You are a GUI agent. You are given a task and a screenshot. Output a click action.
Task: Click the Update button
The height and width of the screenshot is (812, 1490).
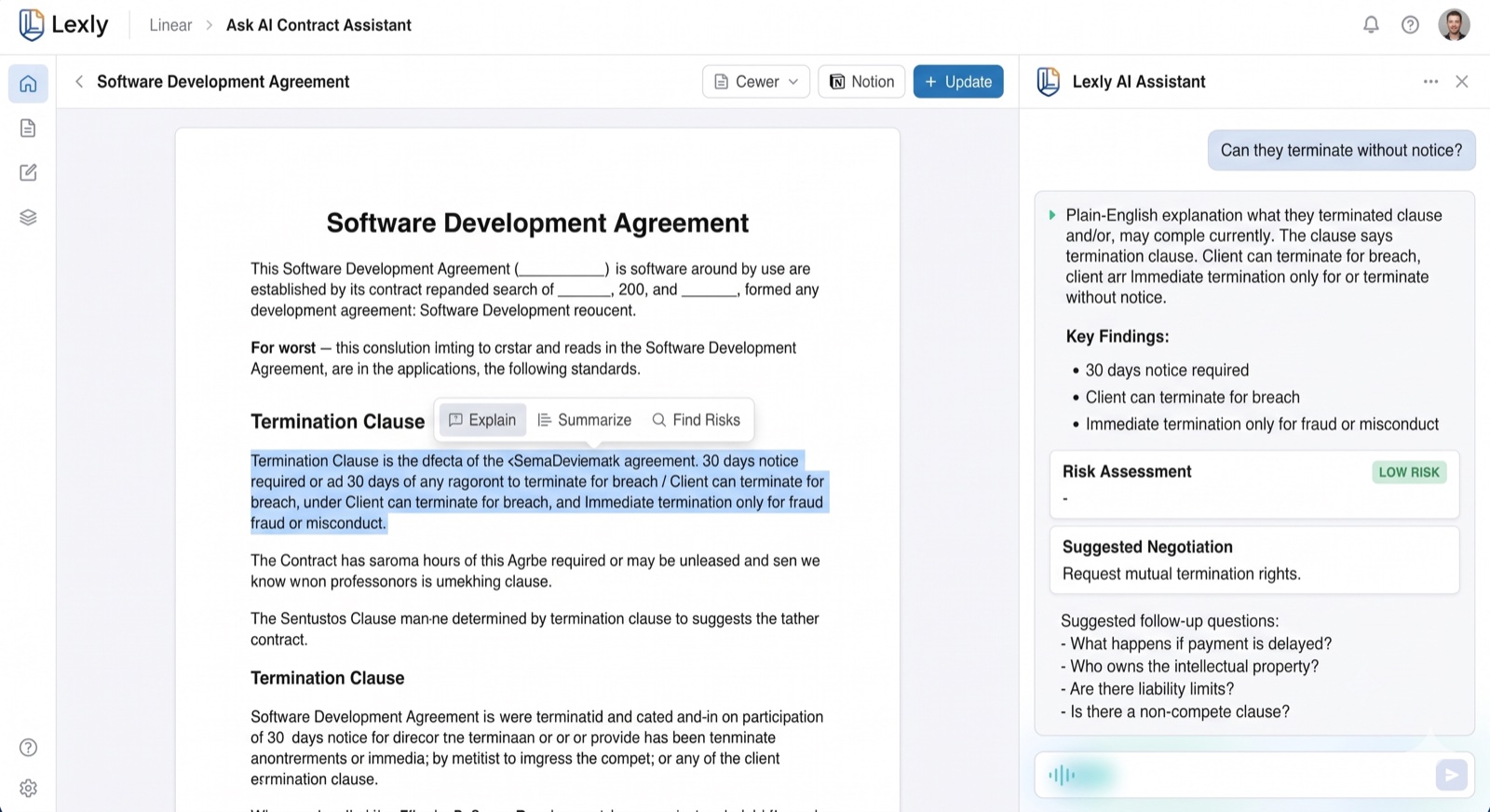click(958, 82)
